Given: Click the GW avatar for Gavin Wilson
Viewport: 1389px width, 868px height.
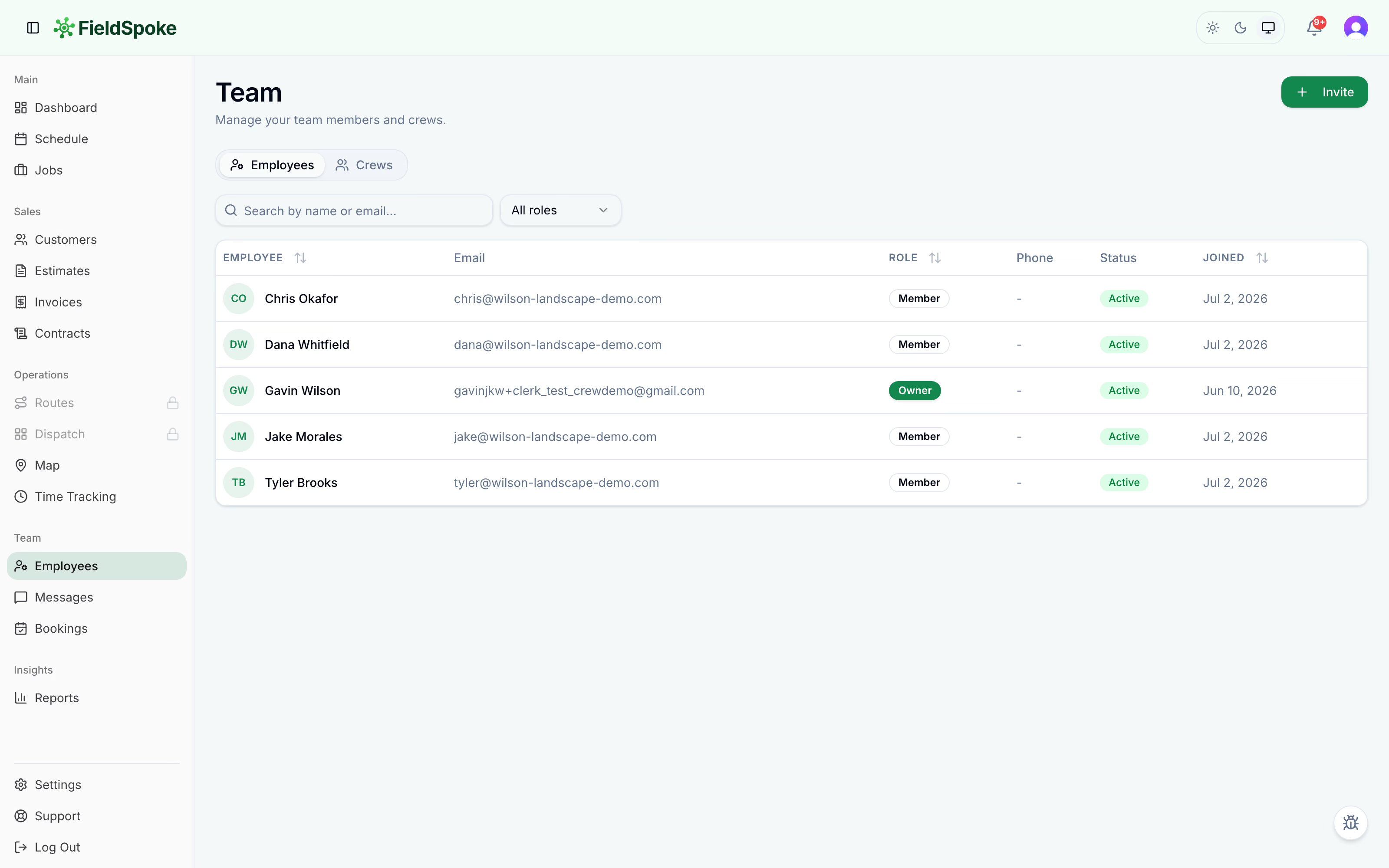Looking at the screenshot, I should point(239,390).
